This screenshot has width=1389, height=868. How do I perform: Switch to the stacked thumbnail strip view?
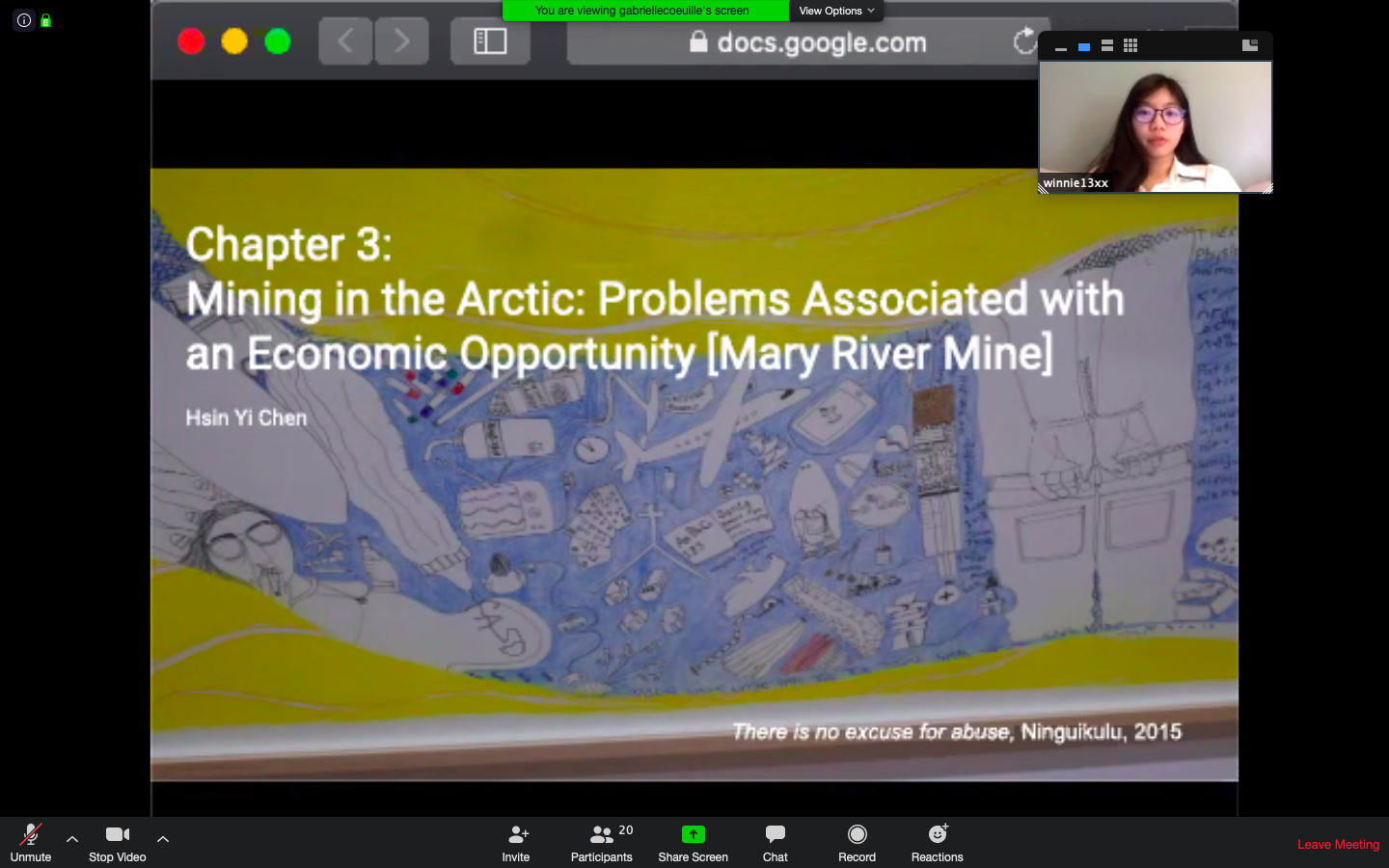coord(1107,46)
